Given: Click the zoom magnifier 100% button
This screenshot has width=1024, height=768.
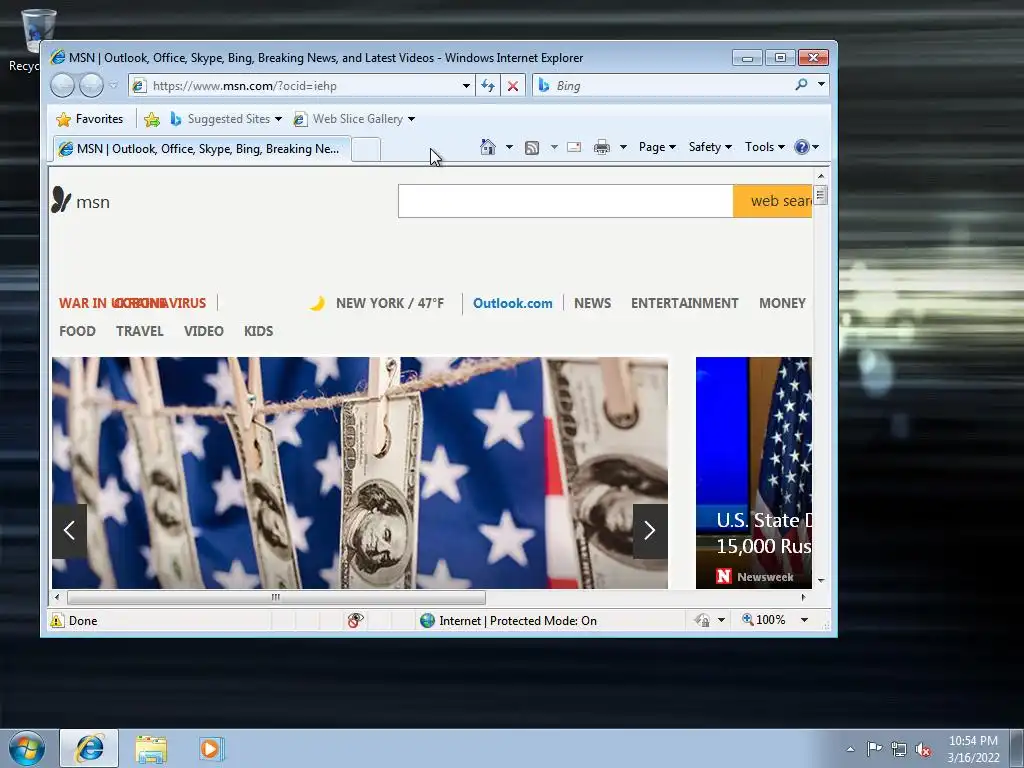Looking at the screenshot, I should (763, 620).
